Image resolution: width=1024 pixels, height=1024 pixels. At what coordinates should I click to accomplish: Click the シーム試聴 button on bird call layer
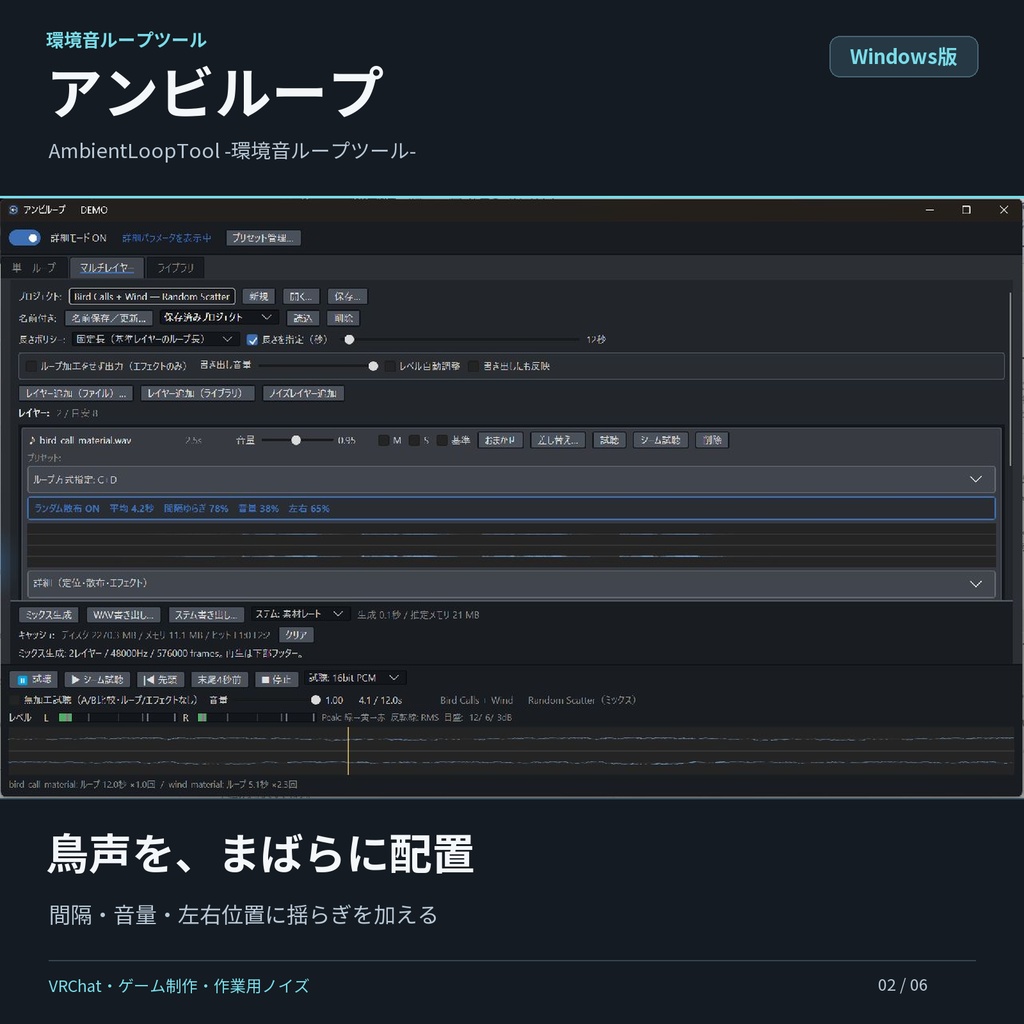(x=660, y=440)
